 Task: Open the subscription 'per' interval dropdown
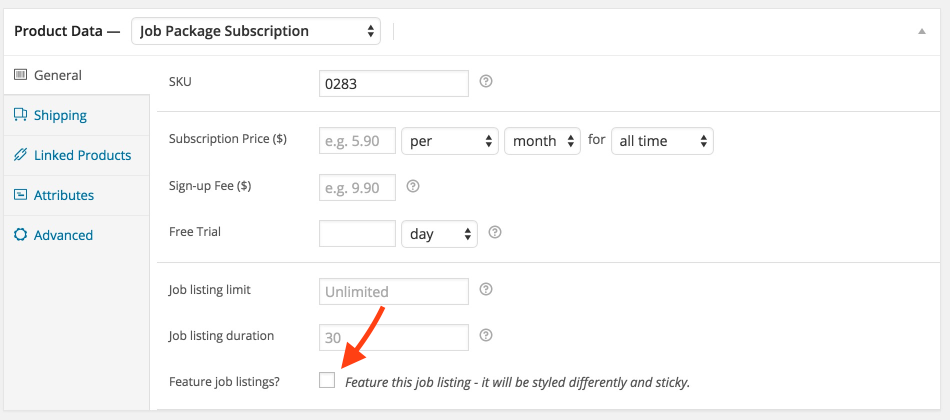[450, 141]
